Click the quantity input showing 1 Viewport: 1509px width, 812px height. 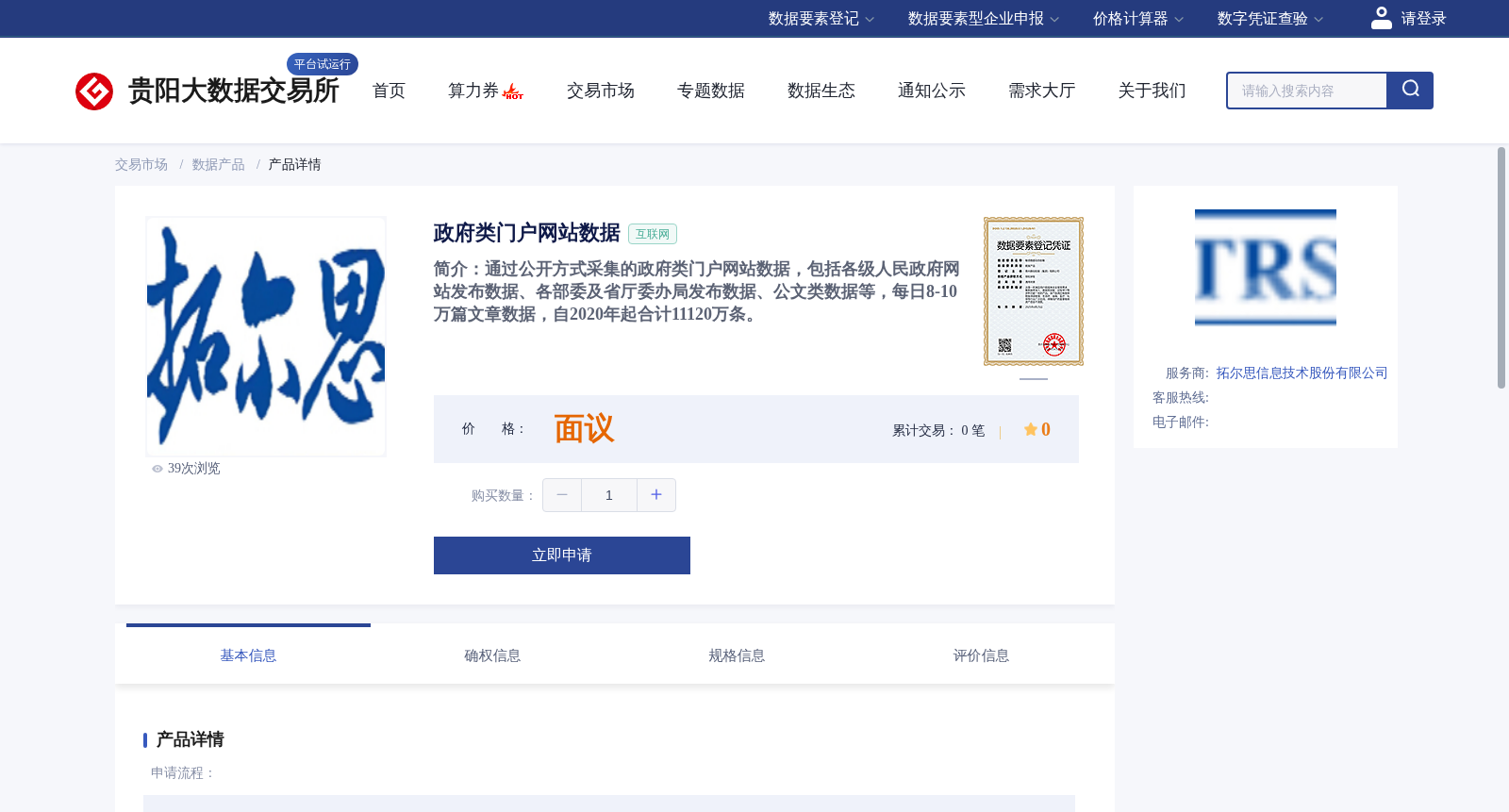click(x=609, y=495)
